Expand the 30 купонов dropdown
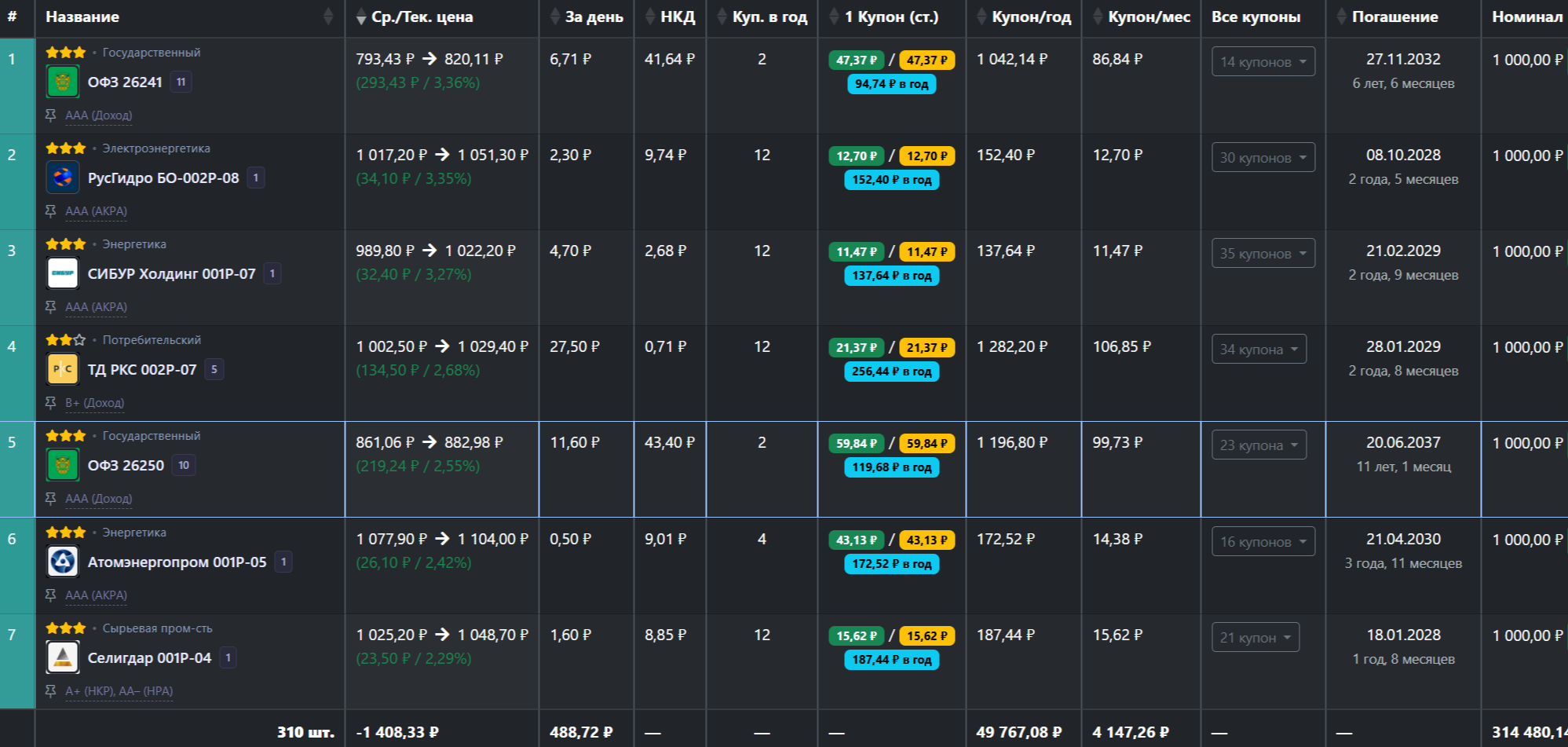 [1263, 157]
